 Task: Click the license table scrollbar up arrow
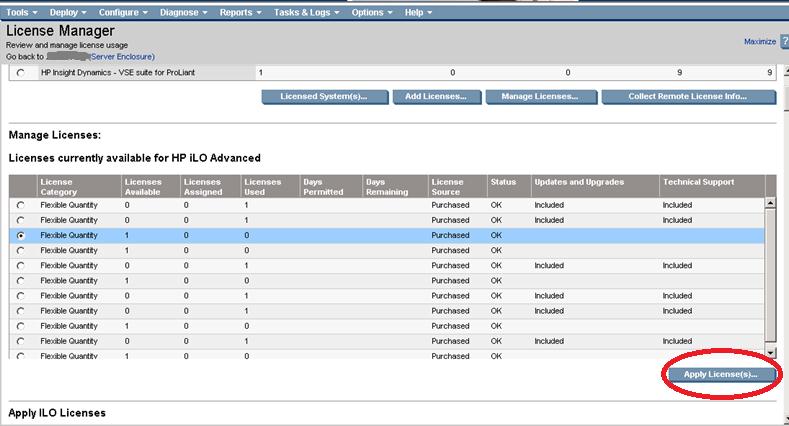pyautogui.click(x=770, y=203)
